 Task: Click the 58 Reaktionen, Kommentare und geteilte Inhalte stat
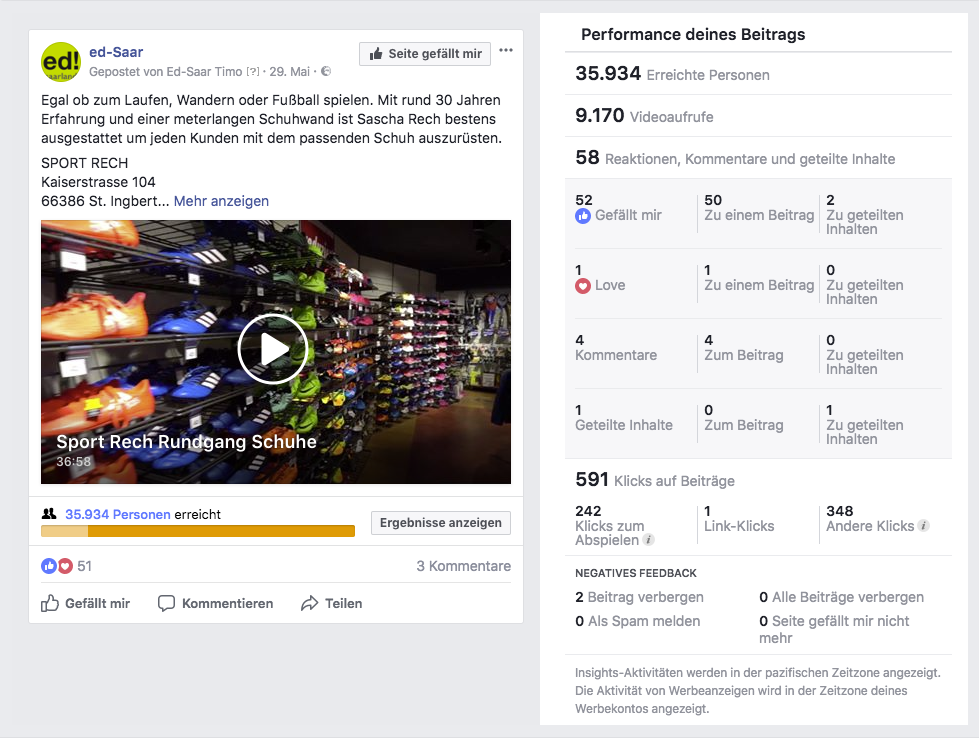point(735,157)
